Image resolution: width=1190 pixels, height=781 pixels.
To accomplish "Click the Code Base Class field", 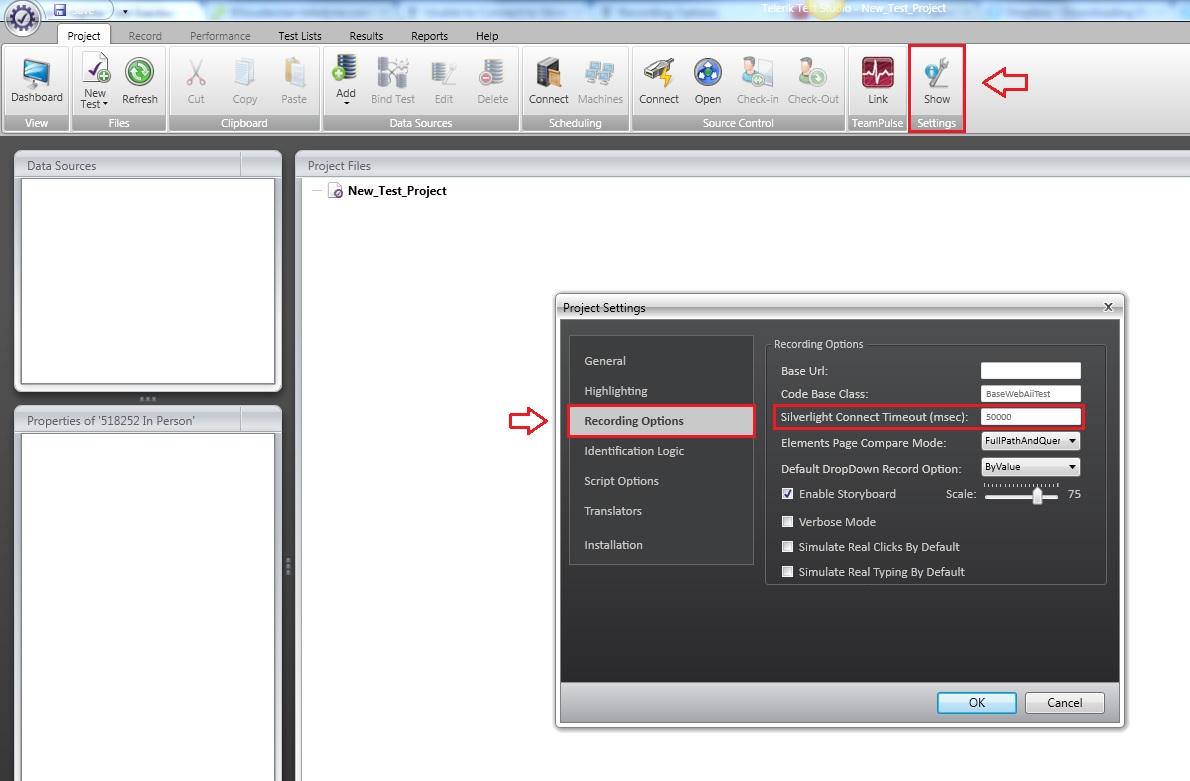I will (x=1030, y=393).
